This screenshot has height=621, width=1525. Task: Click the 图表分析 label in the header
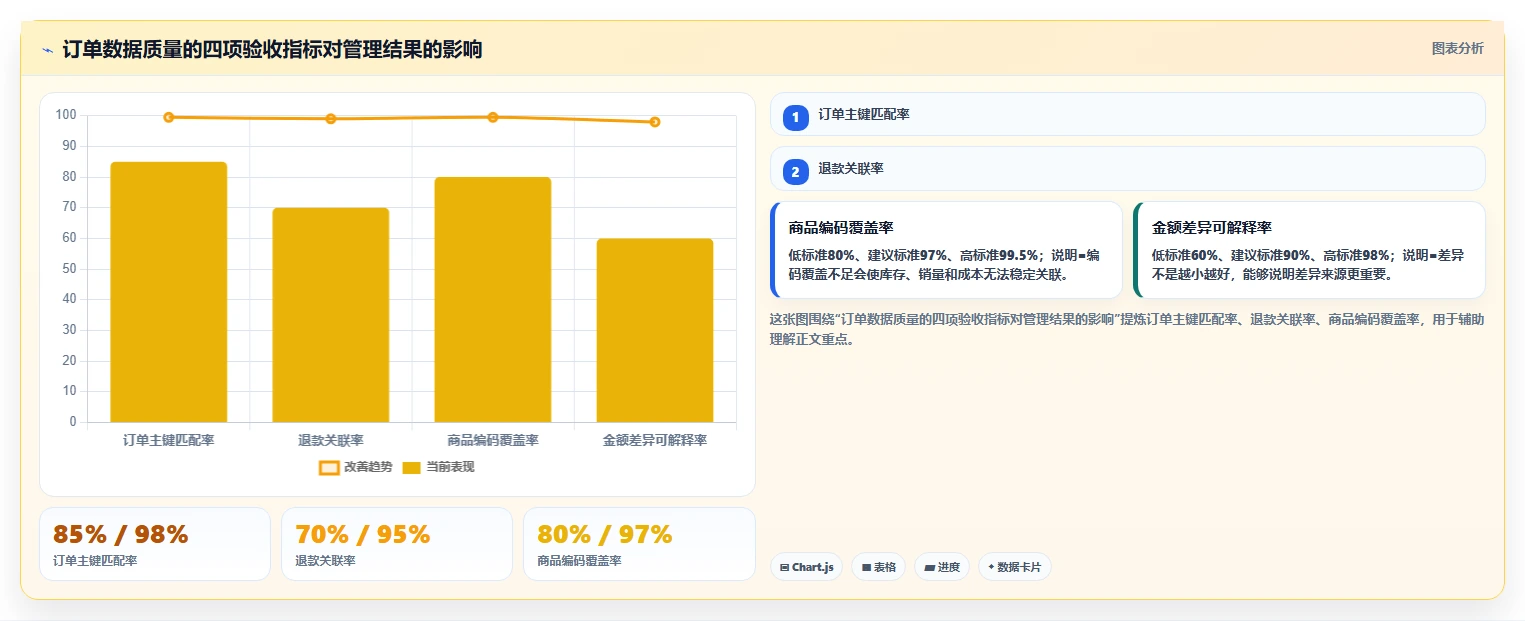click(1457, 48)
